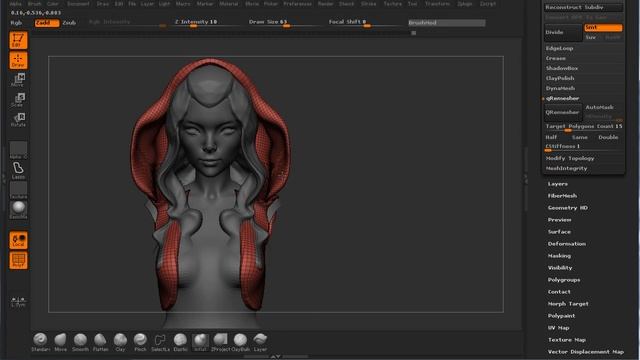640x360 pixels.
Task: Collapse the qRemesher section header
Action: [562, 98]
